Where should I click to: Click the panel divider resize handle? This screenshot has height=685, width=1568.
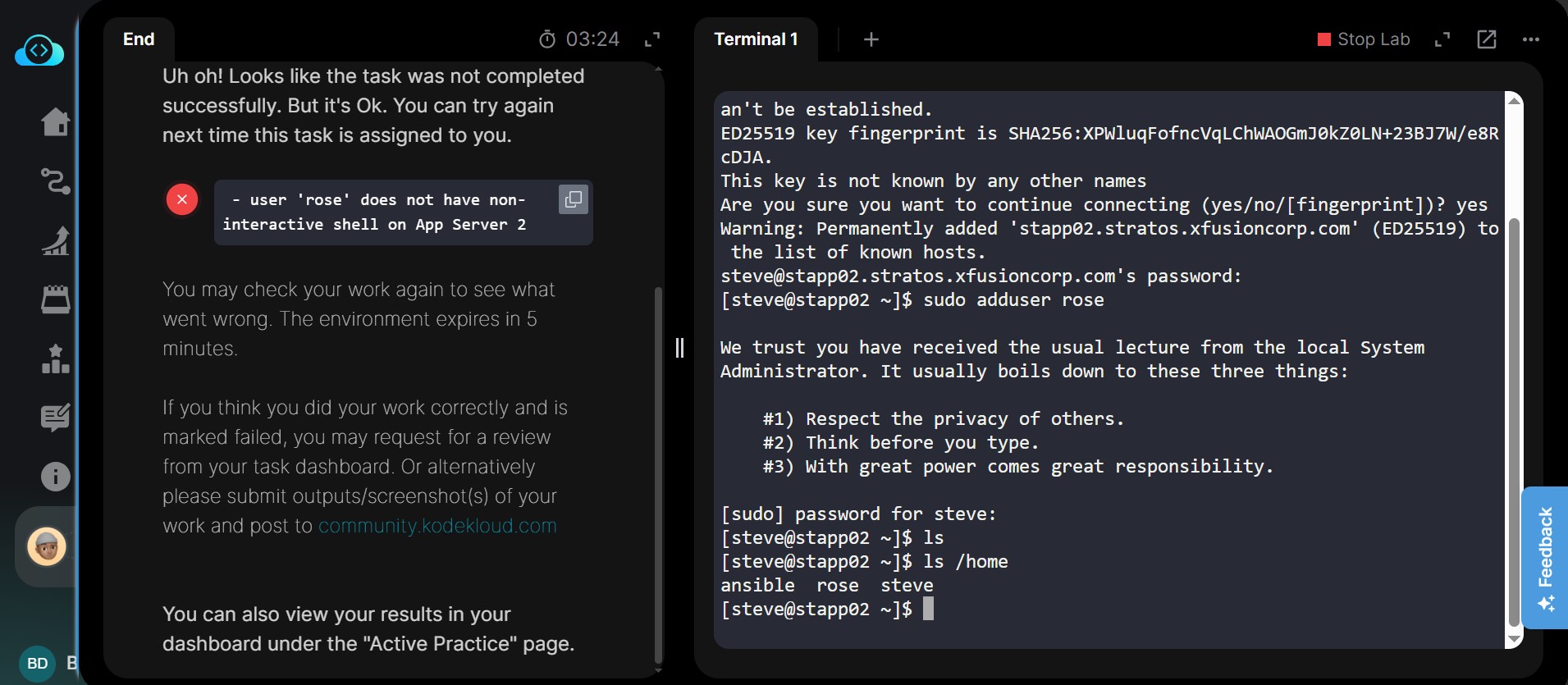point(679,348)
